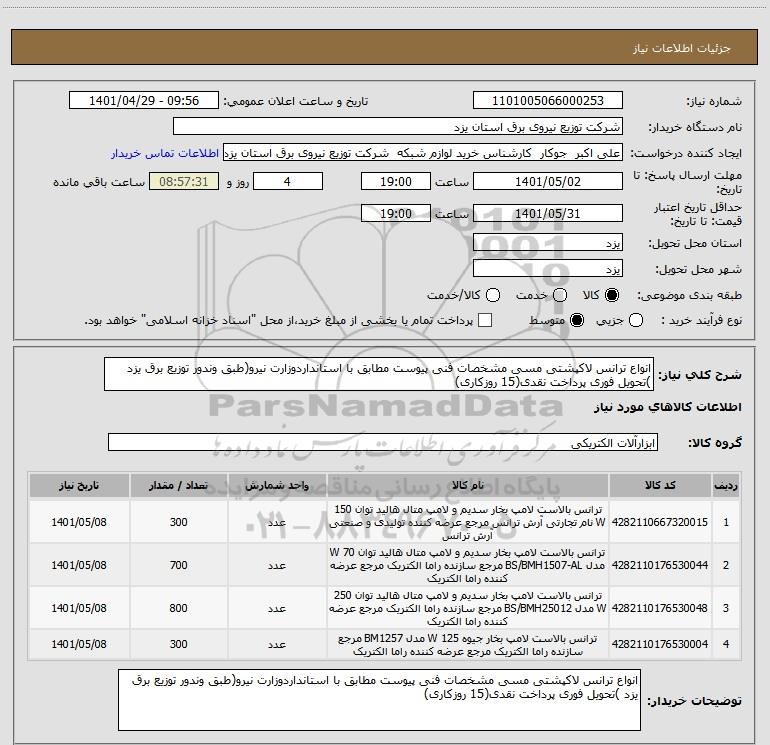Select the کالا radio button

pos(612,295)
